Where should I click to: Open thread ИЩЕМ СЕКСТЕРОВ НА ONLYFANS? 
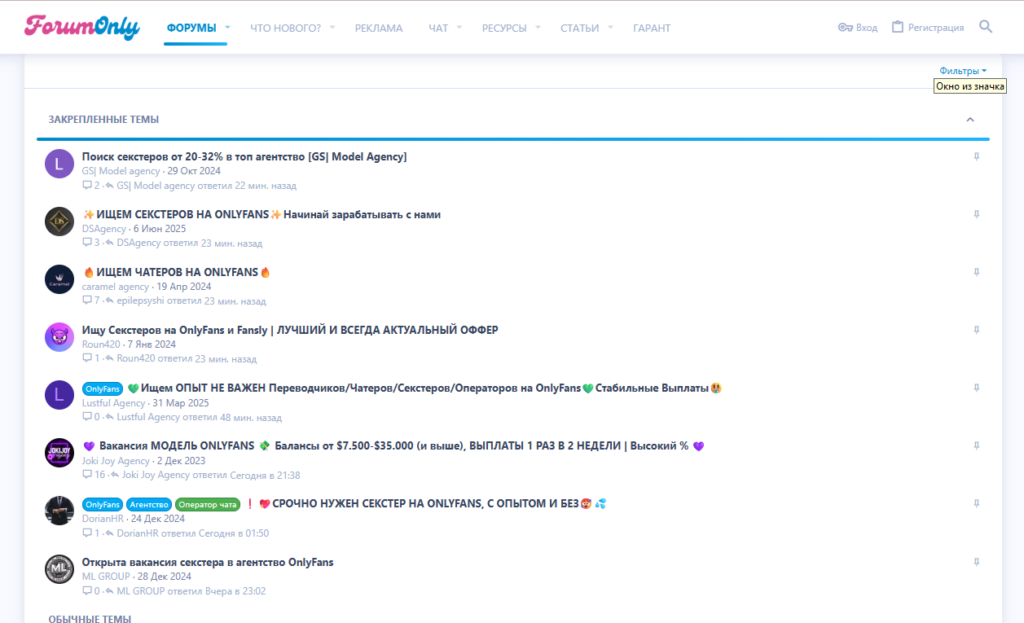[x=261, y=214]
